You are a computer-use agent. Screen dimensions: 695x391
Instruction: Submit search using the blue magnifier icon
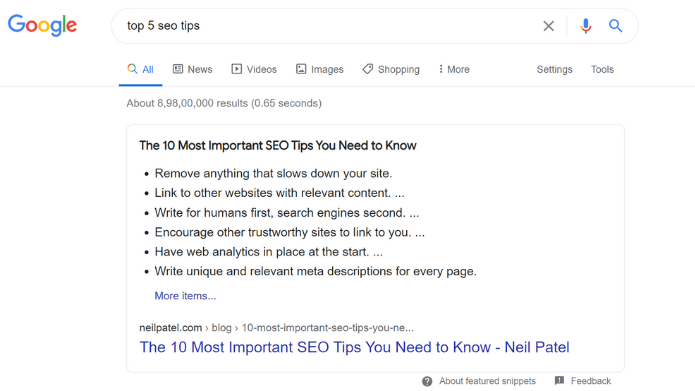coord(615,26)
